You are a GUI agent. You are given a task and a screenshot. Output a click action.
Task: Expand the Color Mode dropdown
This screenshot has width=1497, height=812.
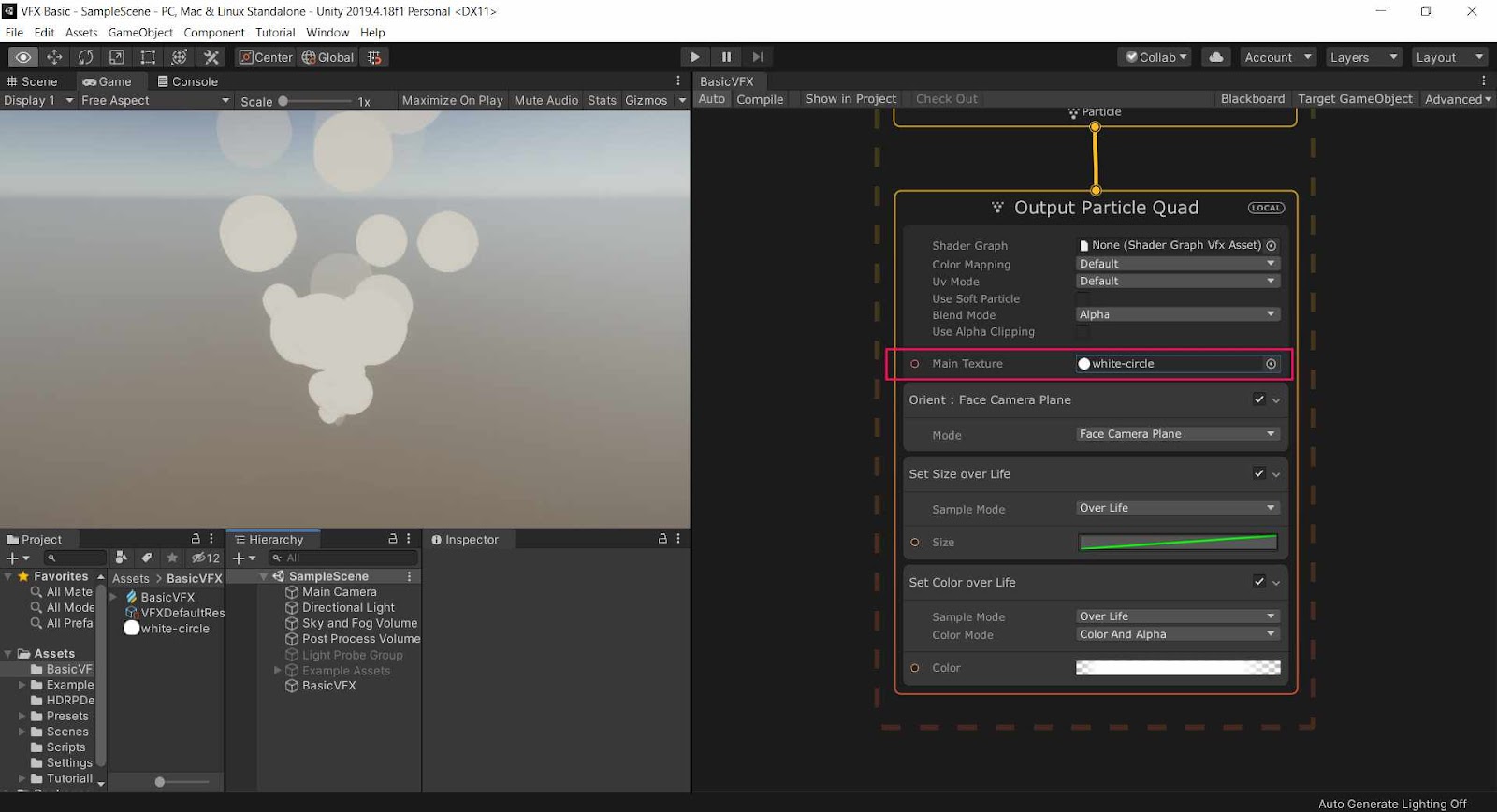1177,634
